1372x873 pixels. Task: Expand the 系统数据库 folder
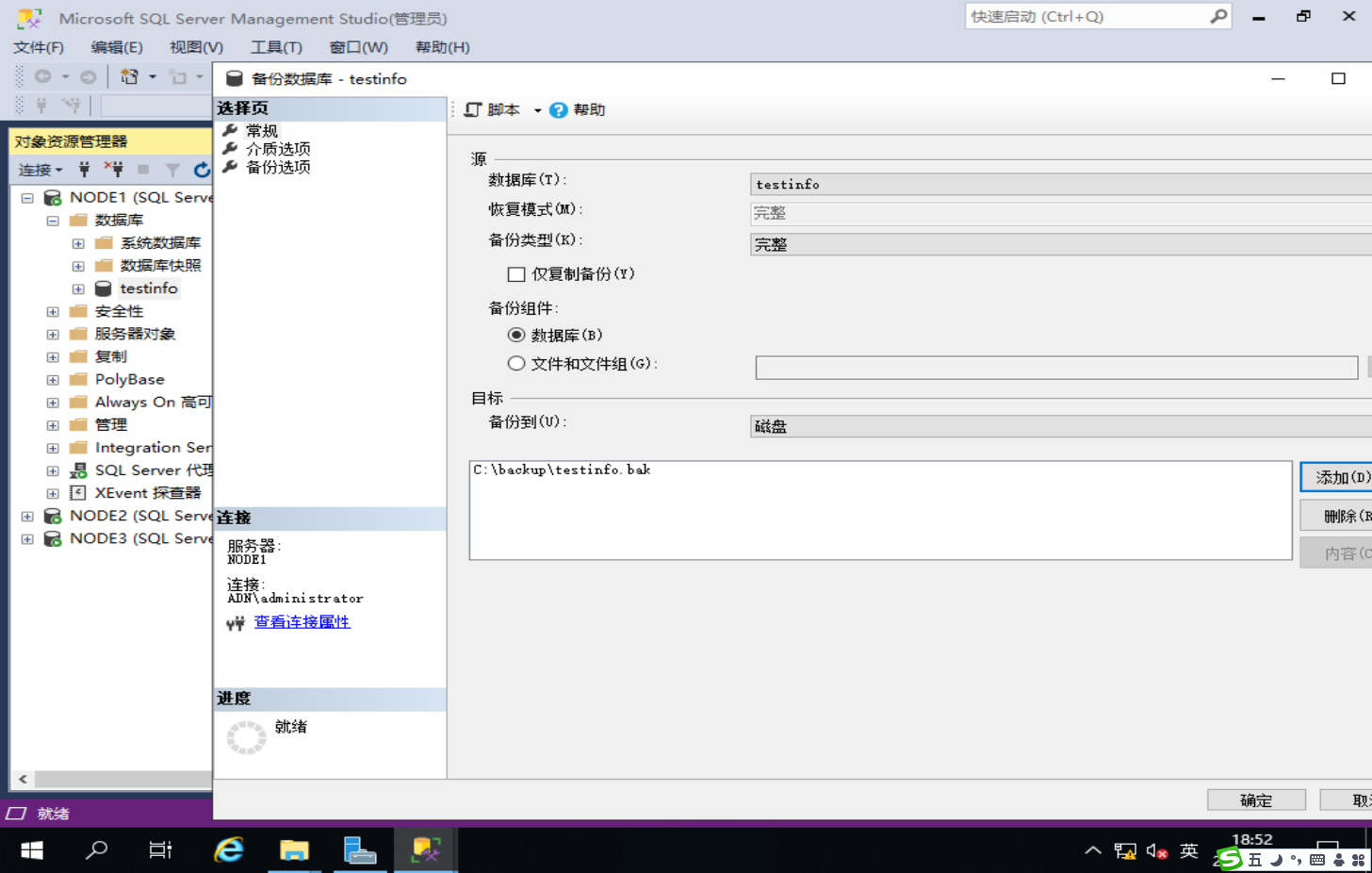(x=78, y=243)
